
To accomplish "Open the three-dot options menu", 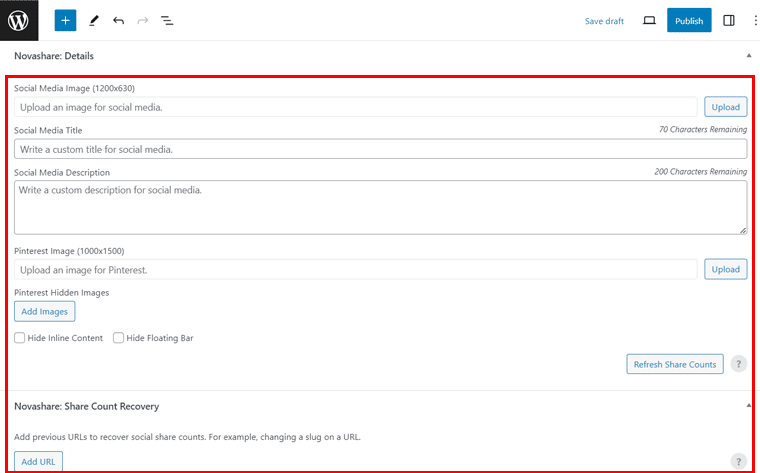I will [x=755, y=20].
